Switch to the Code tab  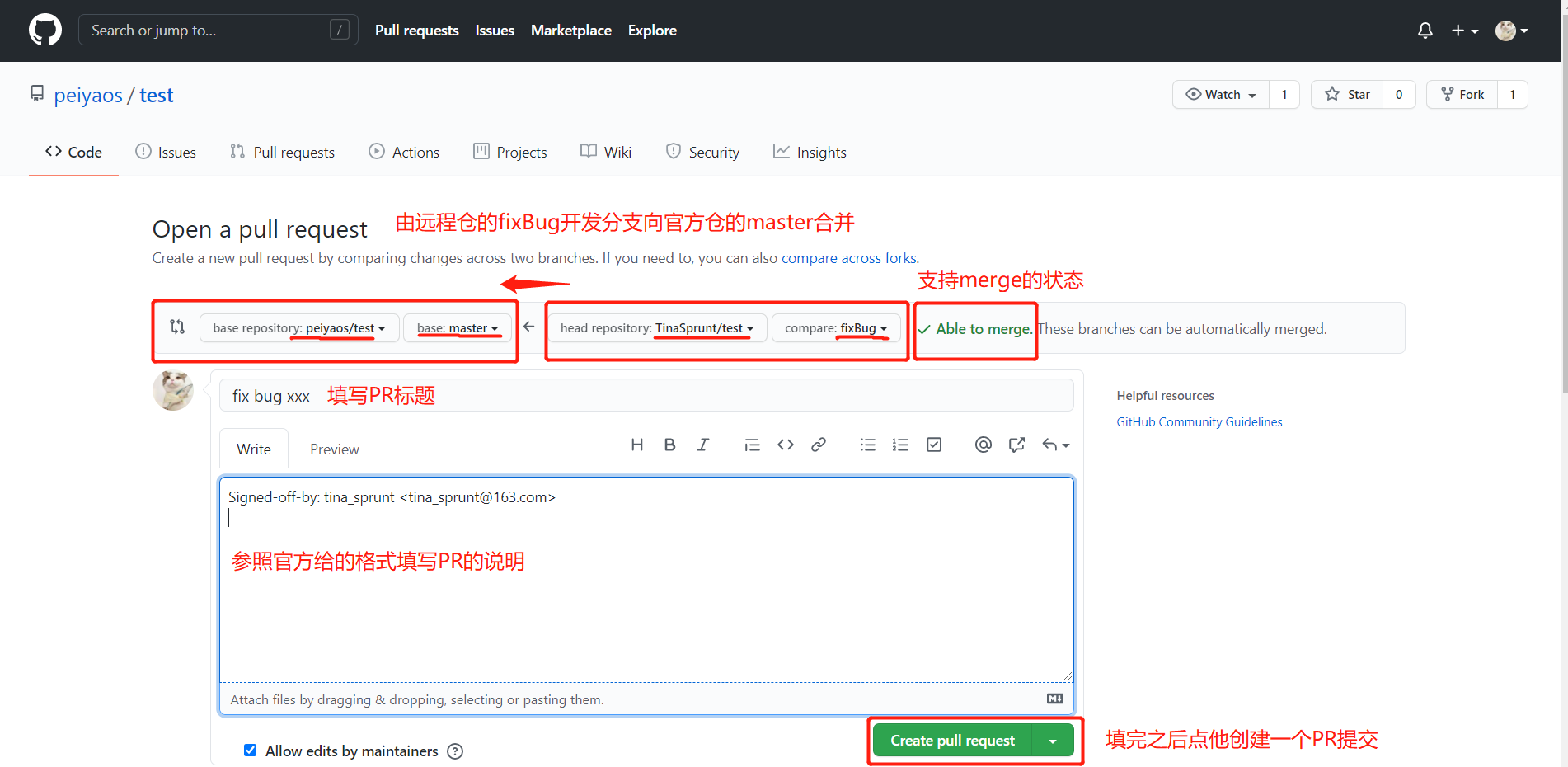[73, 152]
